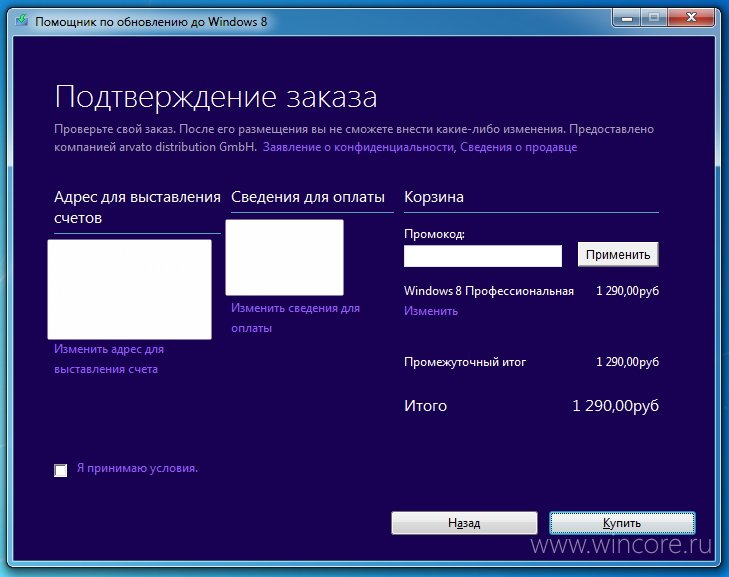Click the billing address details box
Viewport: 729px width, 577px height.
point(129,289)
